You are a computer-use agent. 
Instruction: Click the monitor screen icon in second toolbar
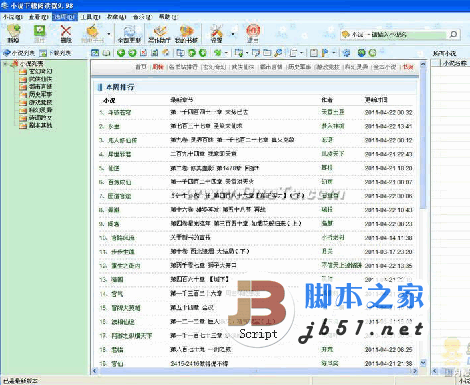tap(256, 53)
